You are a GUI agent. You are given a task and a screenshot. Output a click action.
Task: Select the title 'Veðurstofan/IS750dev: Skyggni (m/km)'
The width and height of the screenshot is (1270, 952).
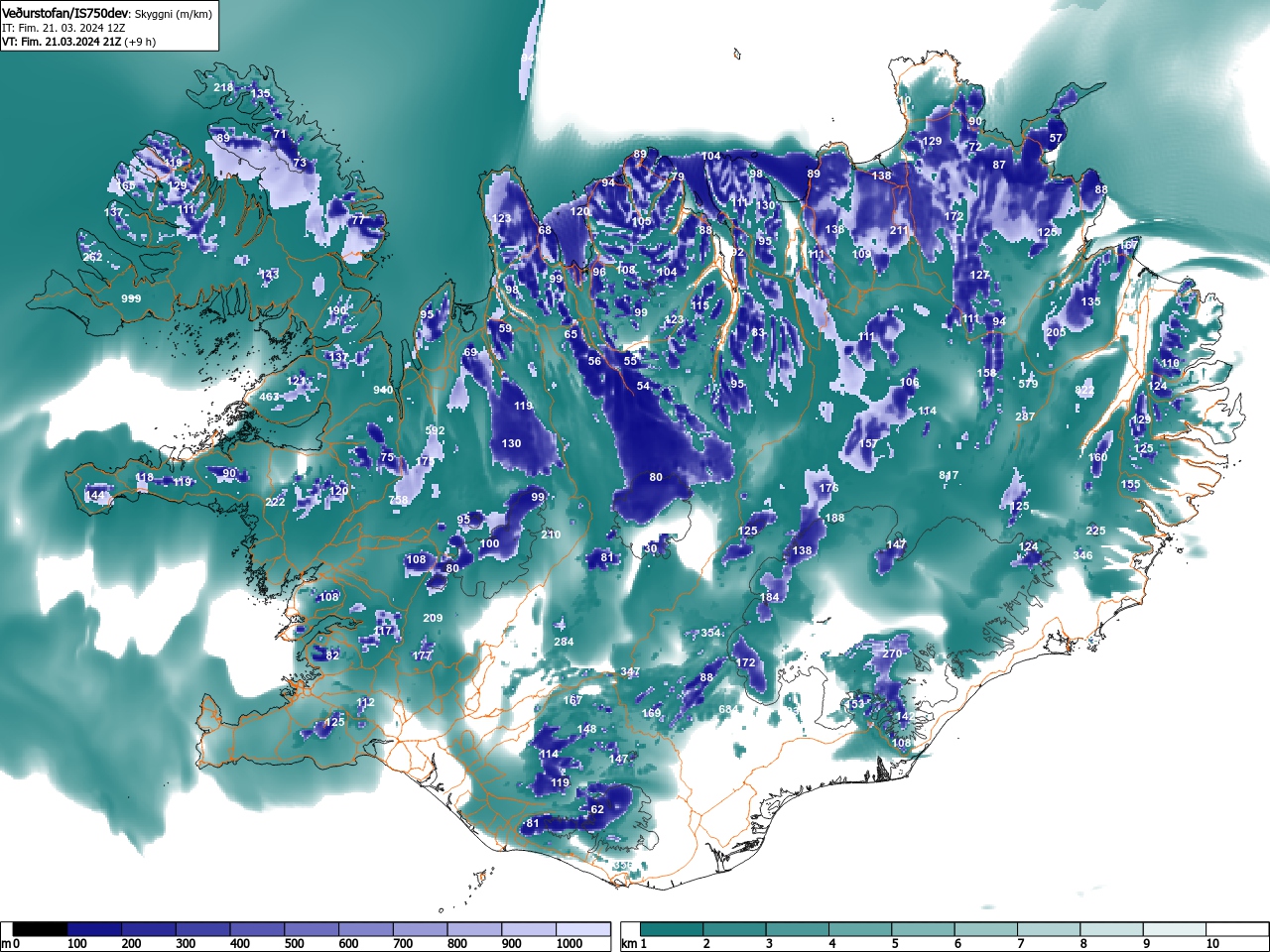(x=107, y=13)
